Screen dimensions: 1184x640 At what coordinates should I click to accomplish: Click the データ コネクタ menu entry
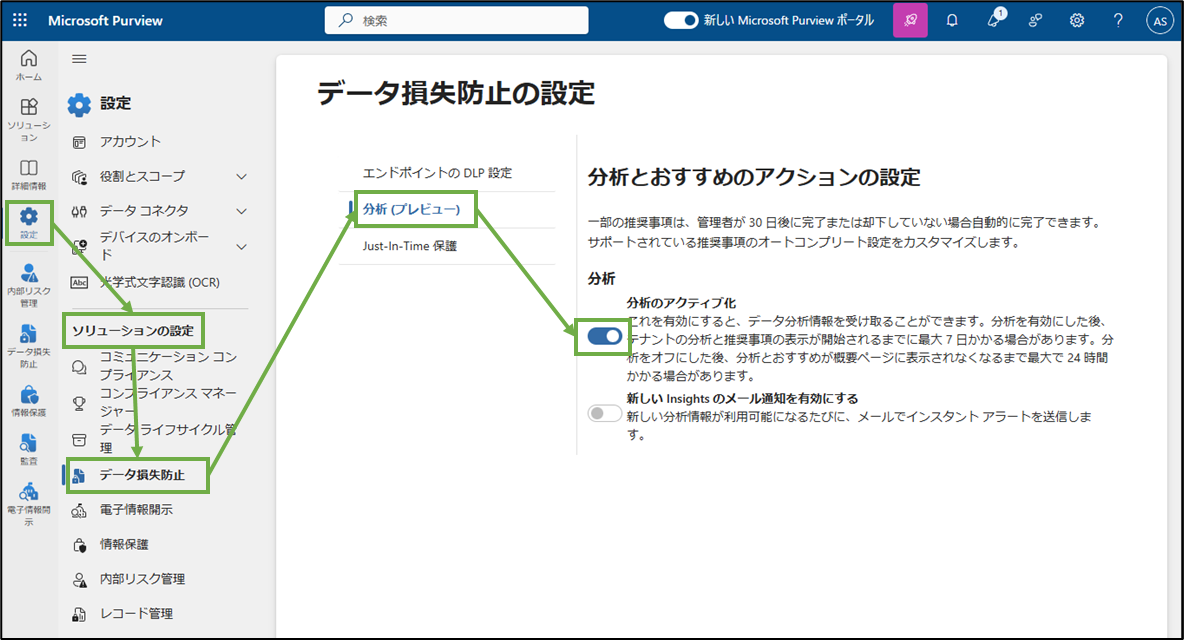tap(144, 211)
